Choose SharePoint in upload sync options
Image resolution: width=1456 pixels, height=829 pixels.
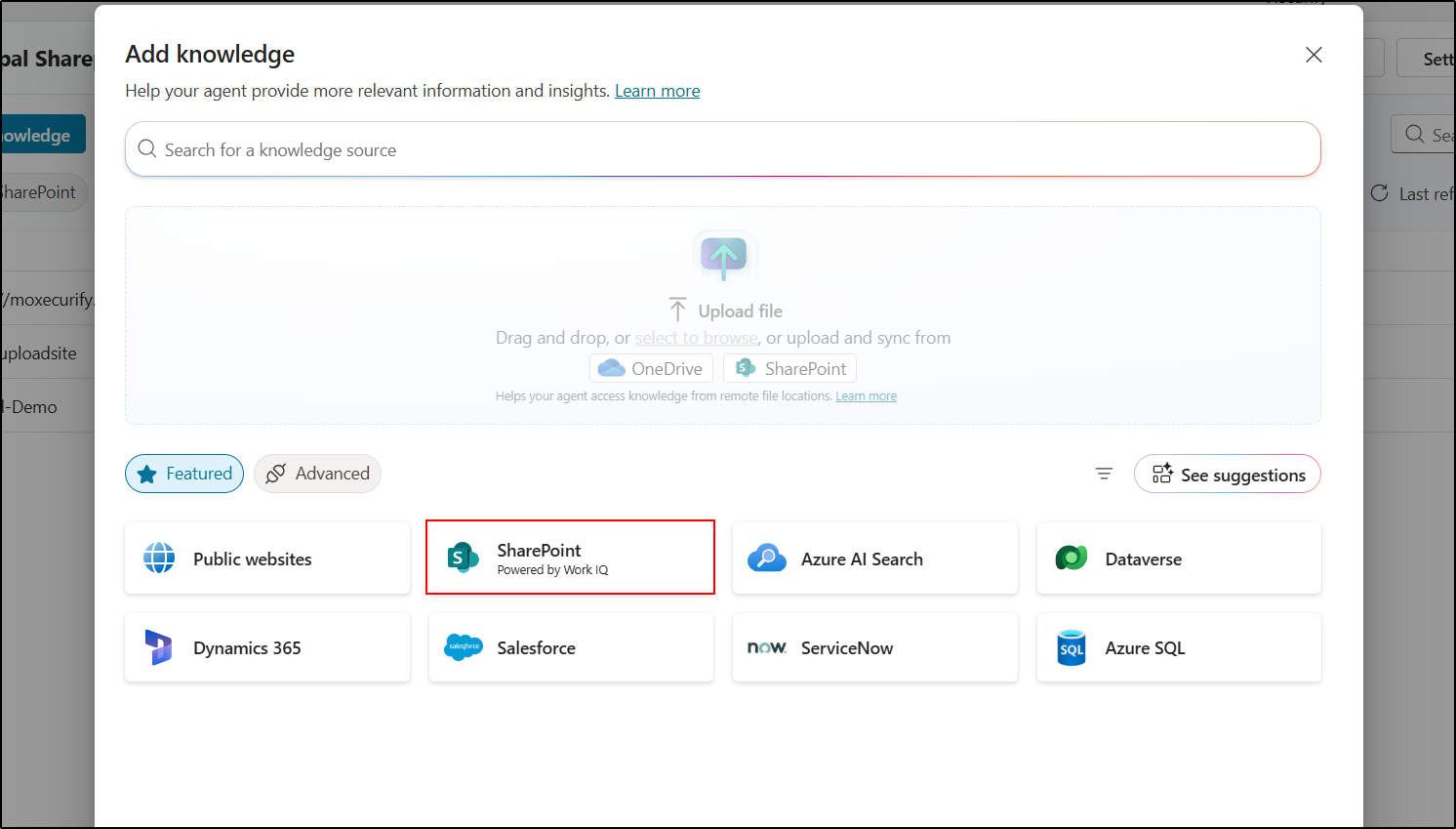click(790, 368)
